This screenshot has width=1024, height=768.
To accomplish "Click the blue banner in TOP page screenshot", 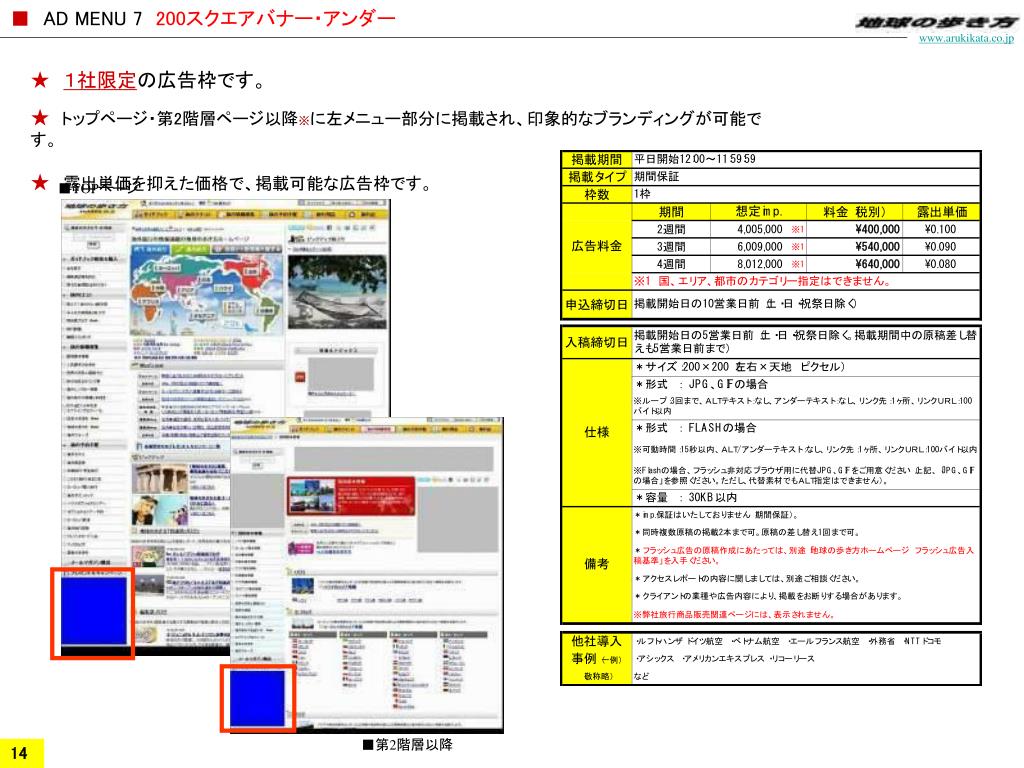I will coord(93,611).
